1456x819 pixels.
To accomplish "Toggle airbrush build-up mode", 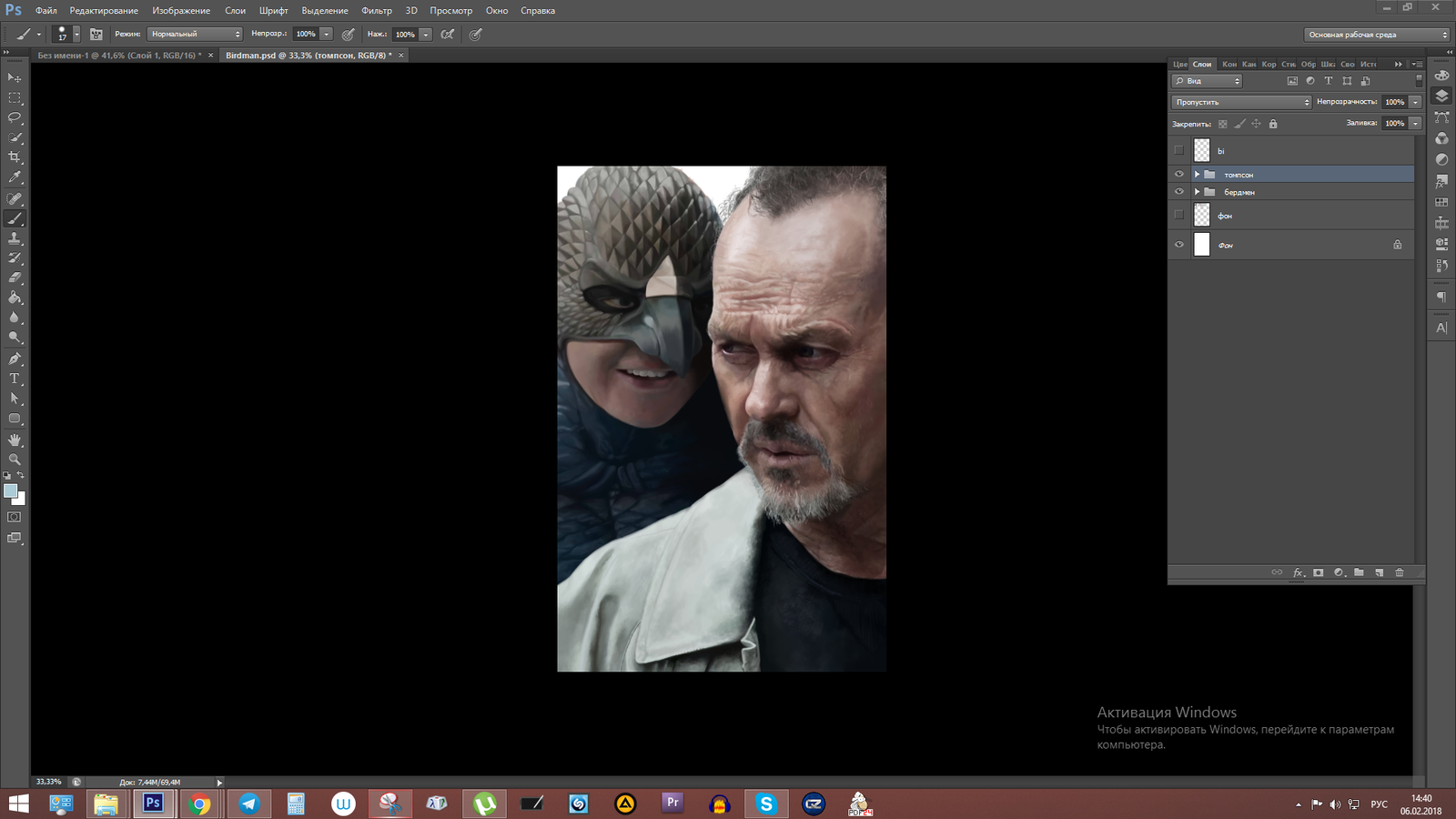I will coord(448,35).
